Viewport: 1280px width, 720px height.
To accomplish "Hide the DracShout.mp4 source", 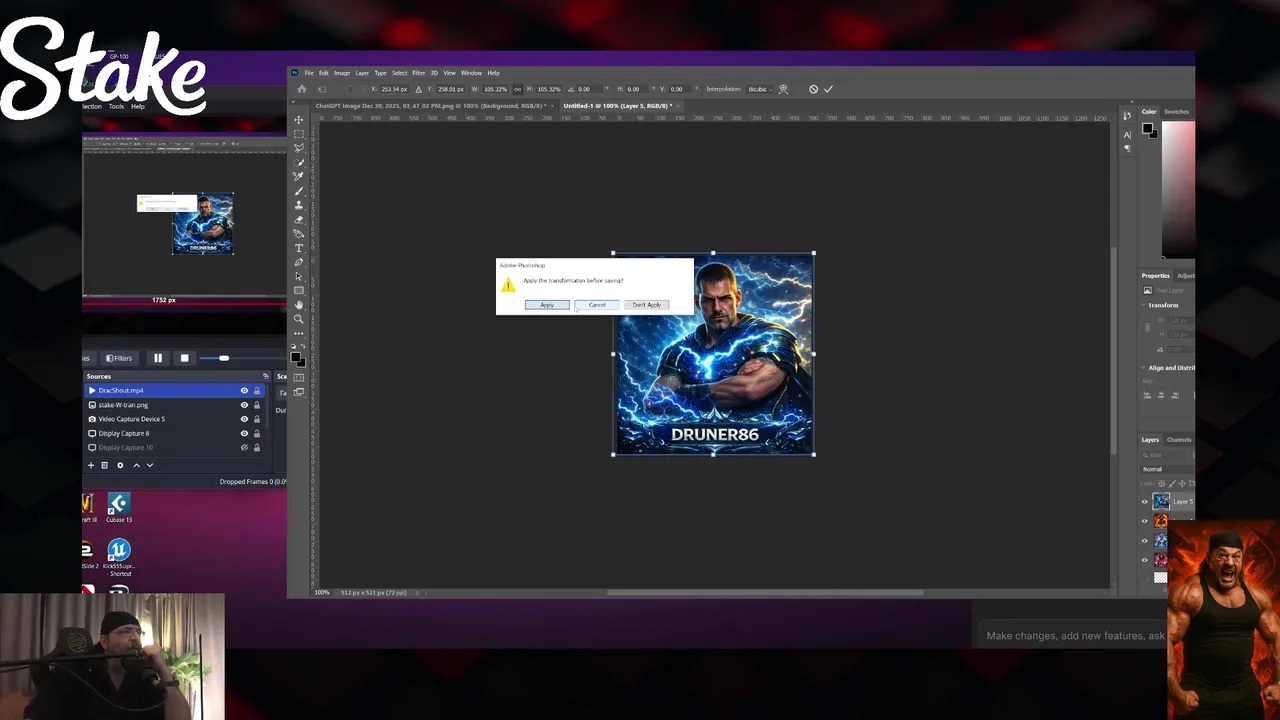I will [244, 390].
